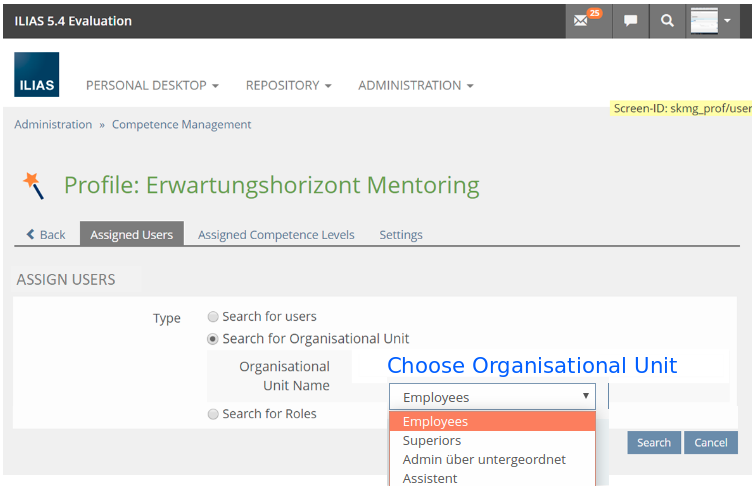Open the Settings tab
Image resolution: width=752 pixels, height=486 pixels.
[400, 235]
